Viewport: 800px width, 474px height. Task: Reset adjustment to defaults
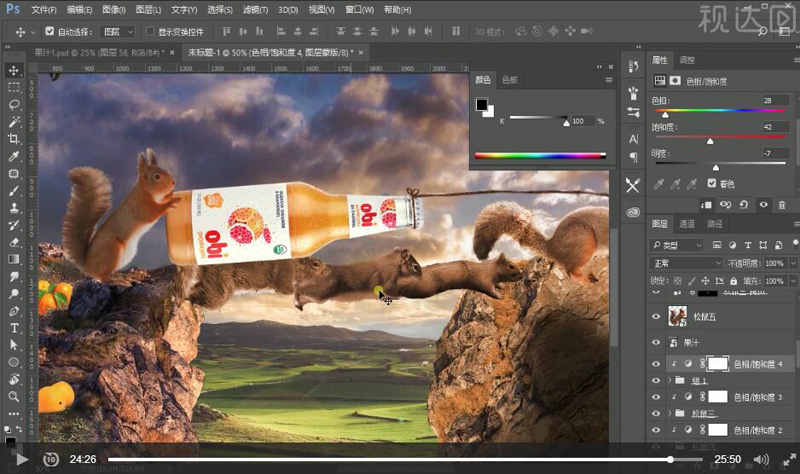point(744,205)
